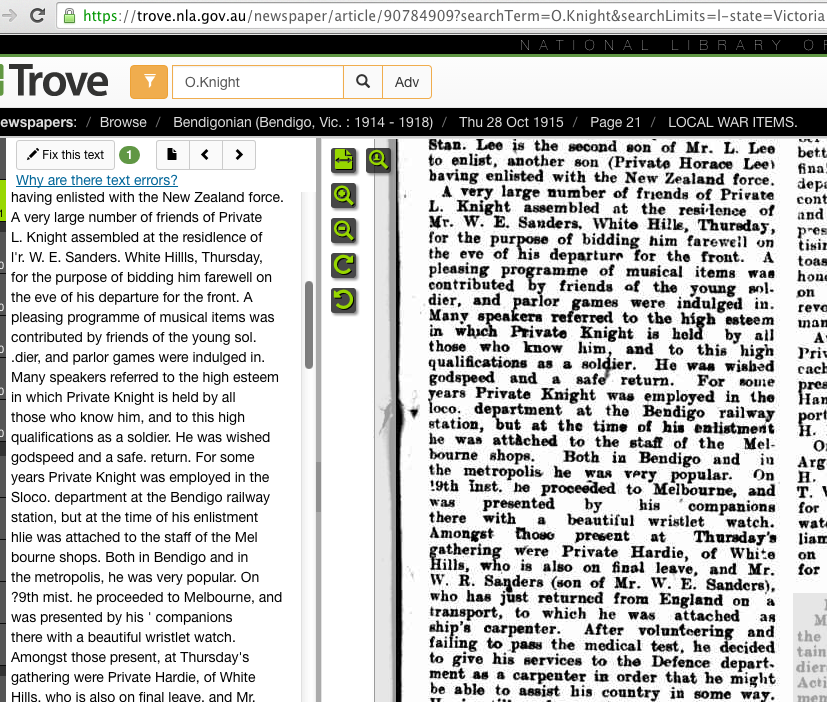Click 'Newspapers:' label in the breadcrumb bar

tap(39, 122)
